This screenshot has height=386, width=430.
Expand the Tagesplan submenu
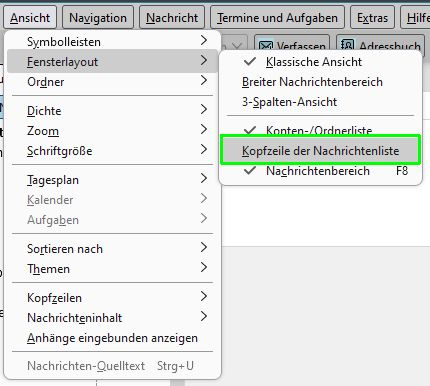tap(112, 180)
